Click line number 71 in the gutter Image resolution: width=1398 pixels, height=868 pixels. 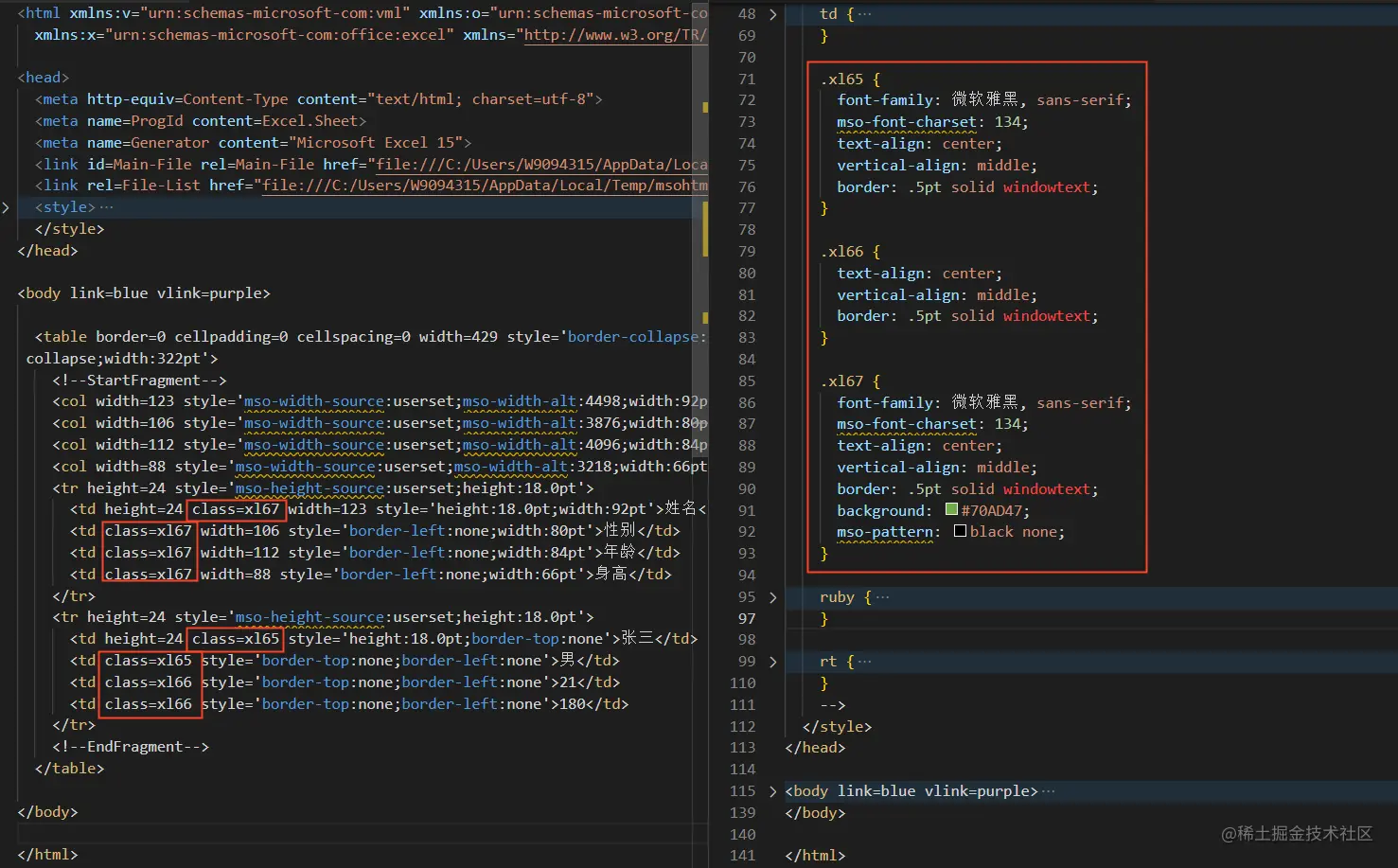point(747,80)
